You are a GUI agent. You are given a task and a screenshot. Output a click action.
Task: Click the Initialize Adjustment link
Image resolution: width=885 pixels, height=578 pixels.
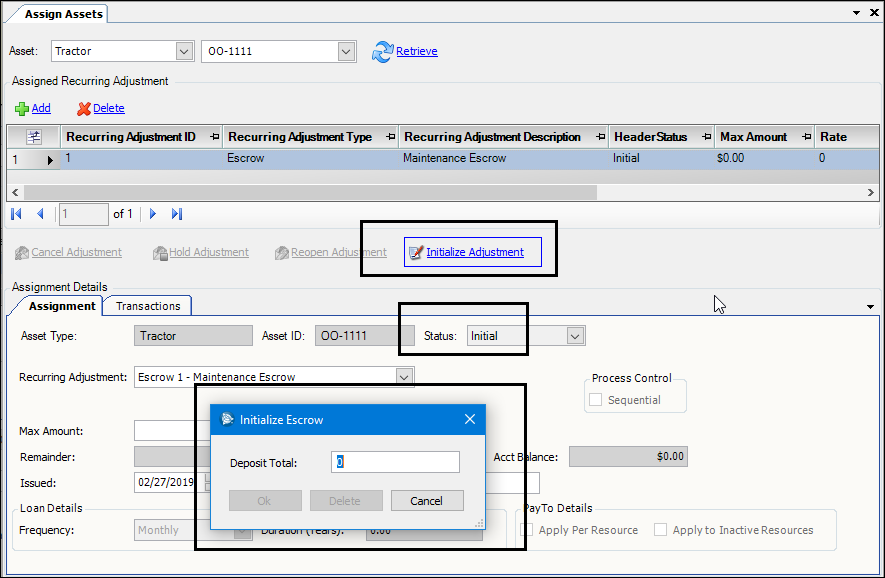coord(475,252)
